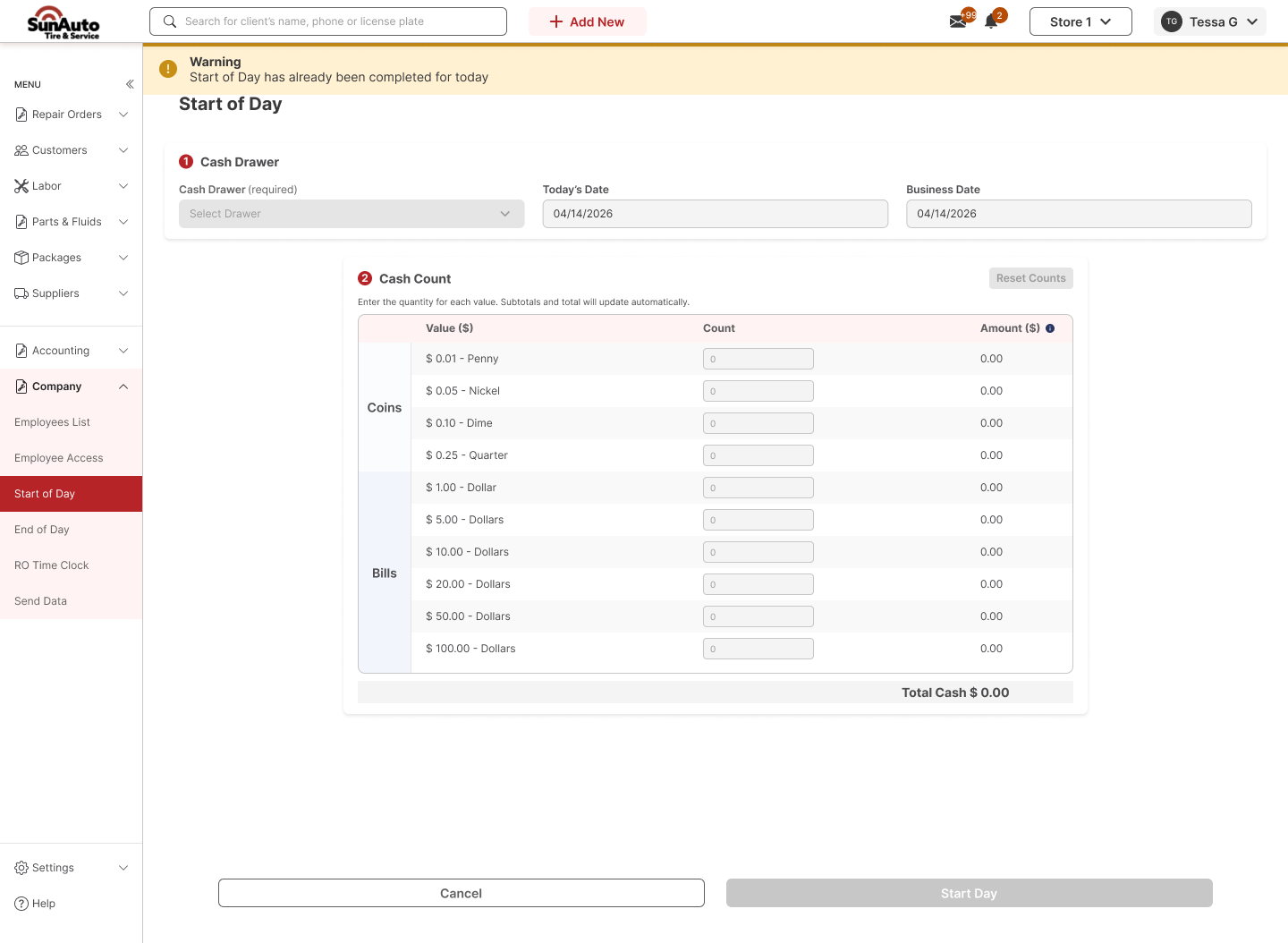This screenshot has height=943, width=1288.
Task: Expand the Labor menu chevron
Action: point(123,186)
